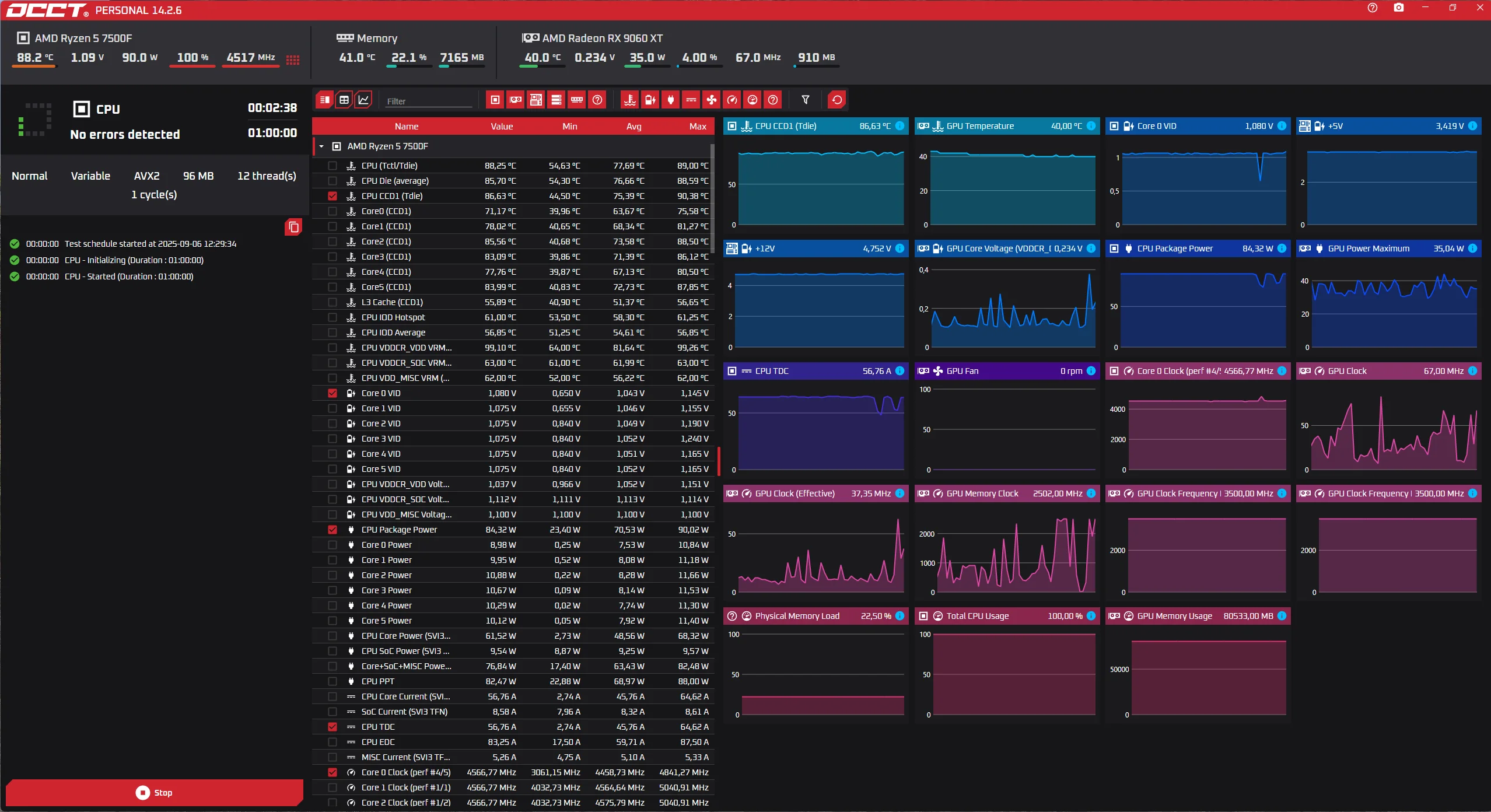Toggle the temperature sensor filter icon
The image size is (1491, 812).
(x=630, y=100)
